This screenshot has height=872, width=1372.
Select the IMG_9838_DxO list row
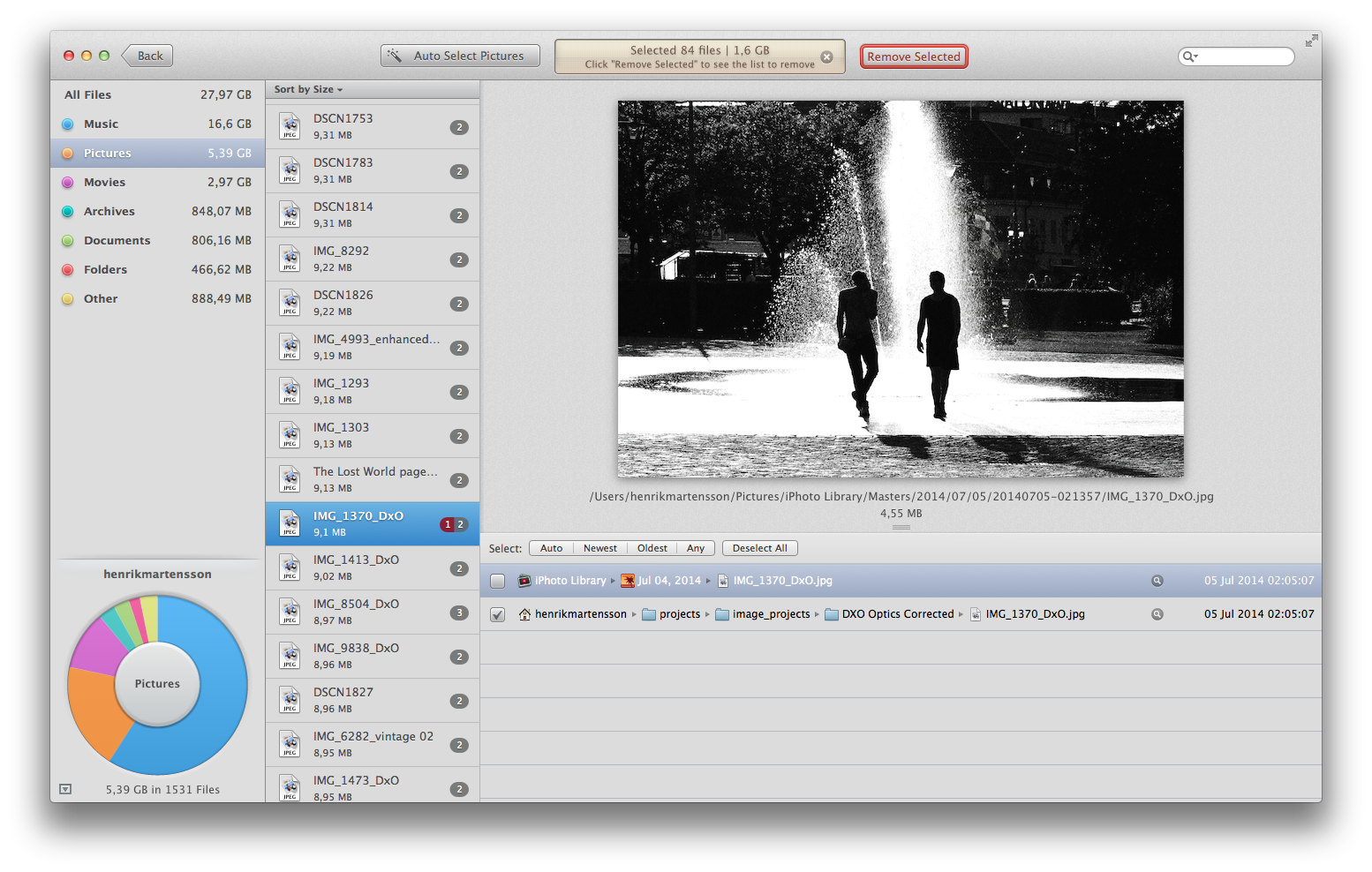tap(373, 657)
